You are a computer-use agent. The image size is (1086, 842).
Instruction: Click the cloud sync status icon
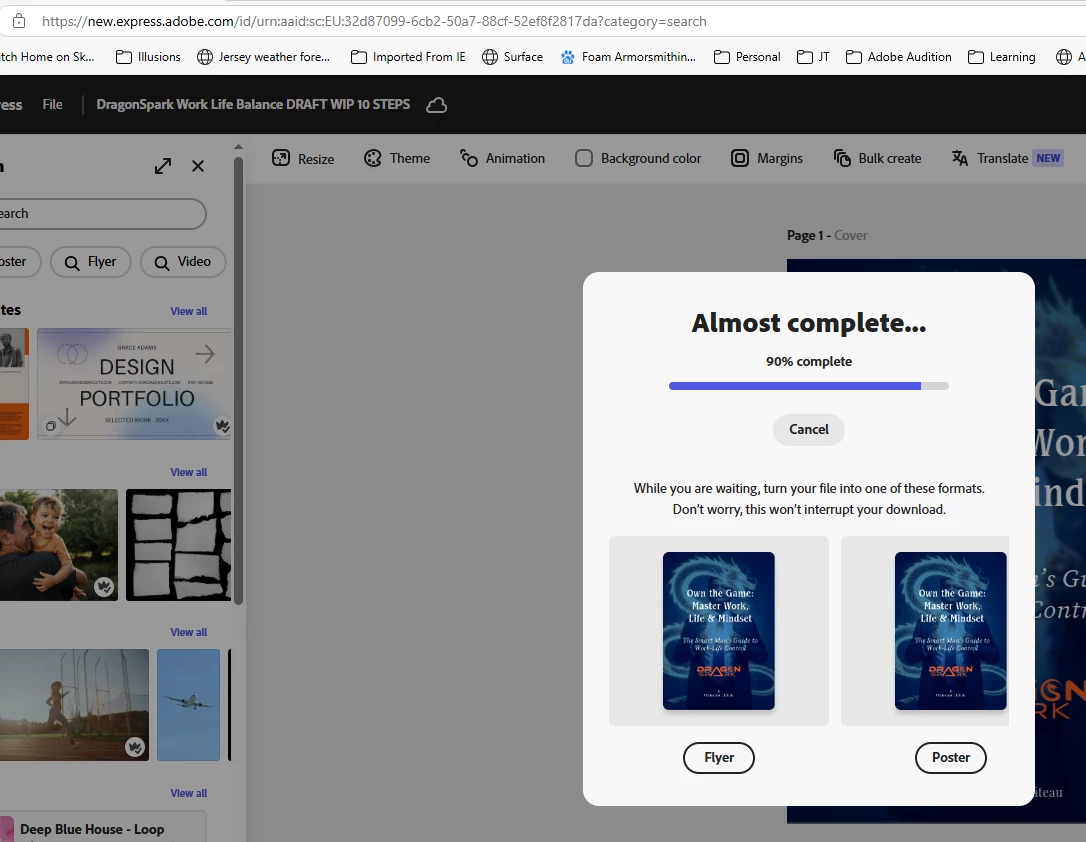436,105
